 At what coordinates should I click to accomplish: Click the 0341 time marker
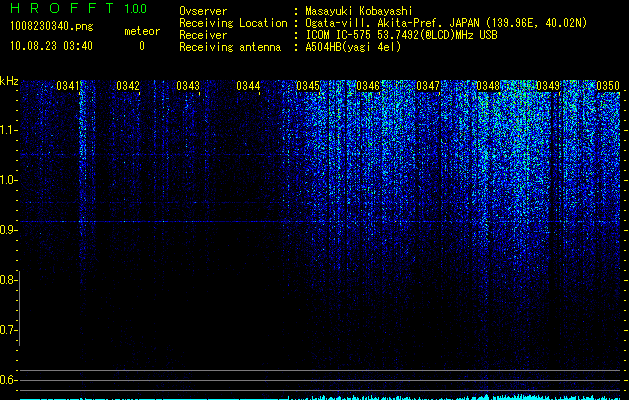click(68, 86)
